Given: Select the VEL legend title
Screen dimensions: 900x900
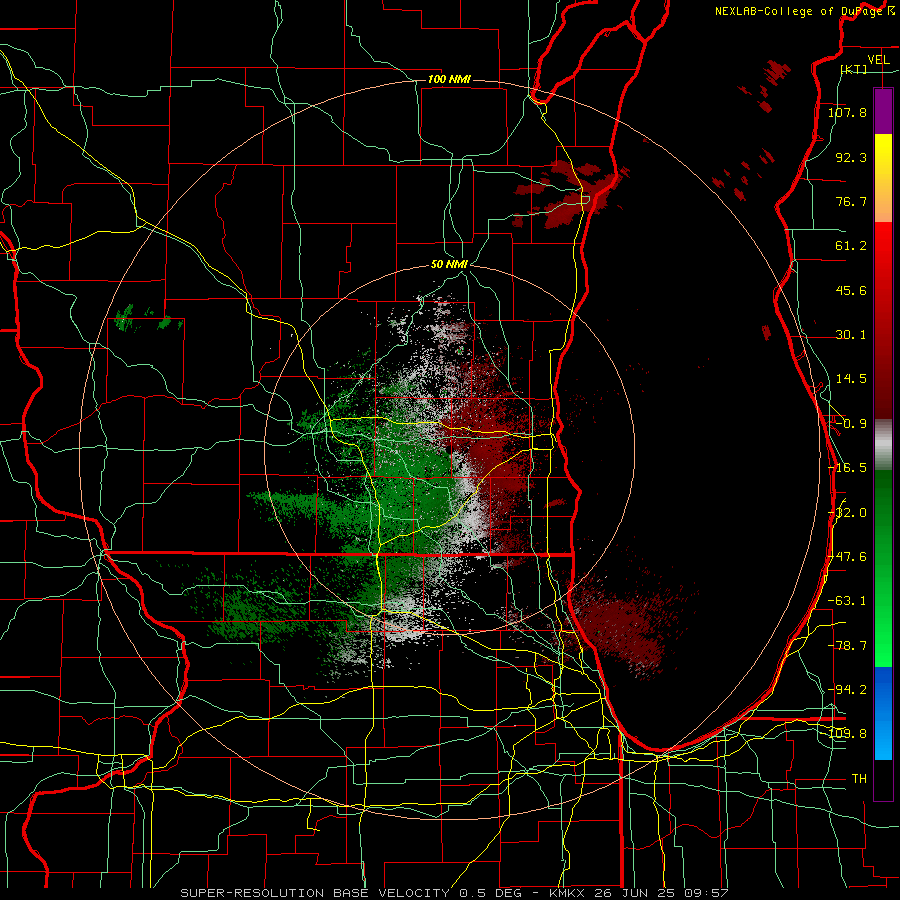Looking at the screenshot, I should coord(878,60).
